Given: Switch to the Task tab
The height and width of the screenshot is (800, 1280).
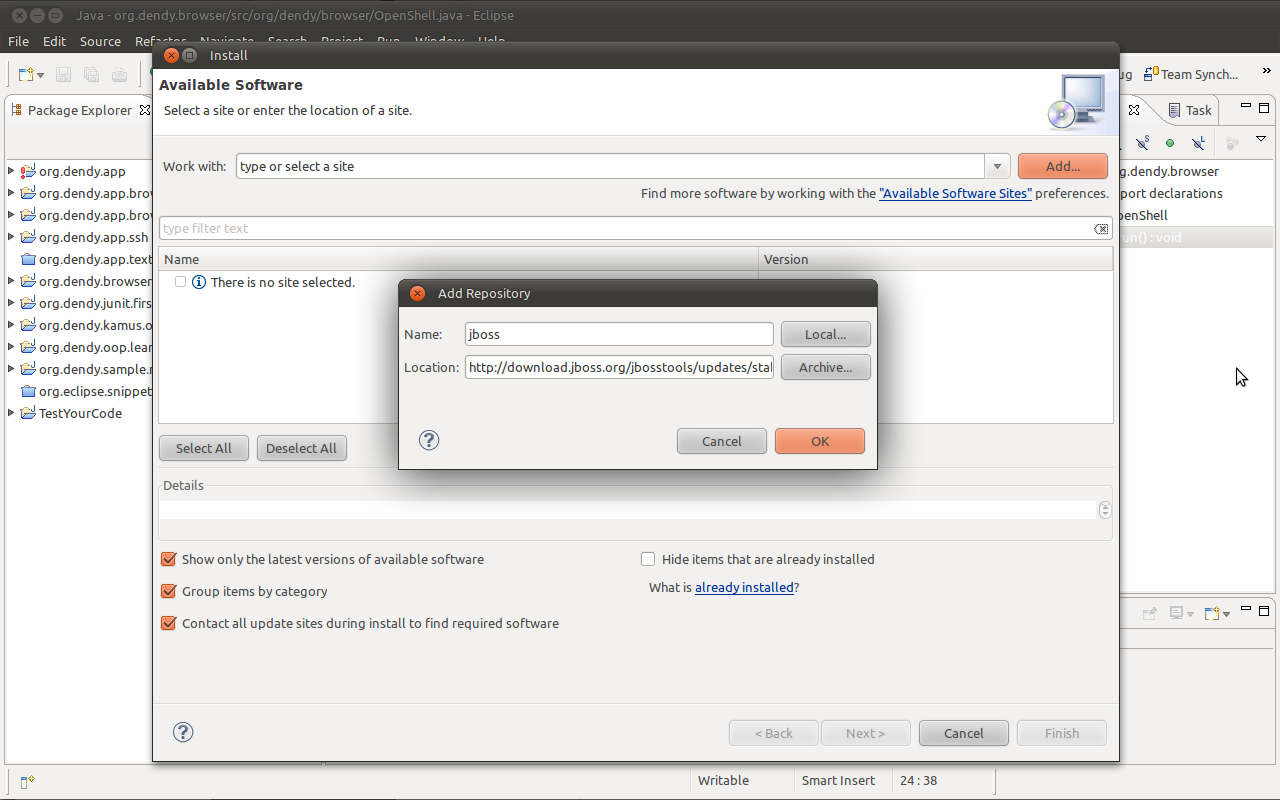Looking at the screenshot, I should coord(1190,110).
